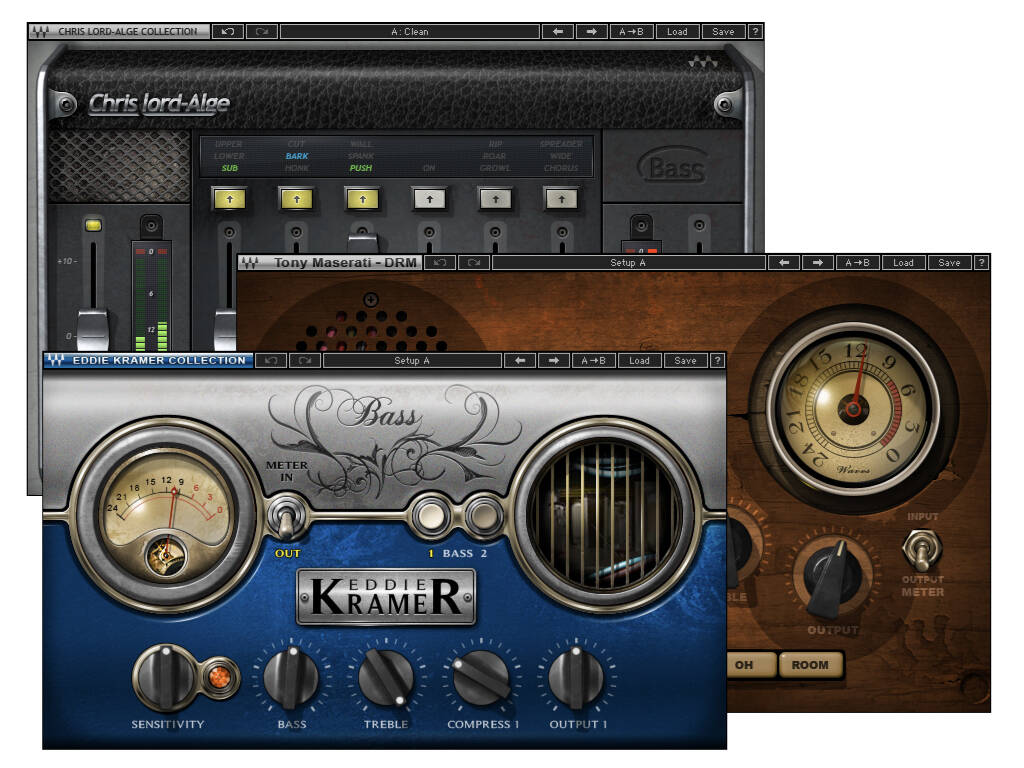Click the input fader handle in Chris Lord-Alge

coord(93,330)
